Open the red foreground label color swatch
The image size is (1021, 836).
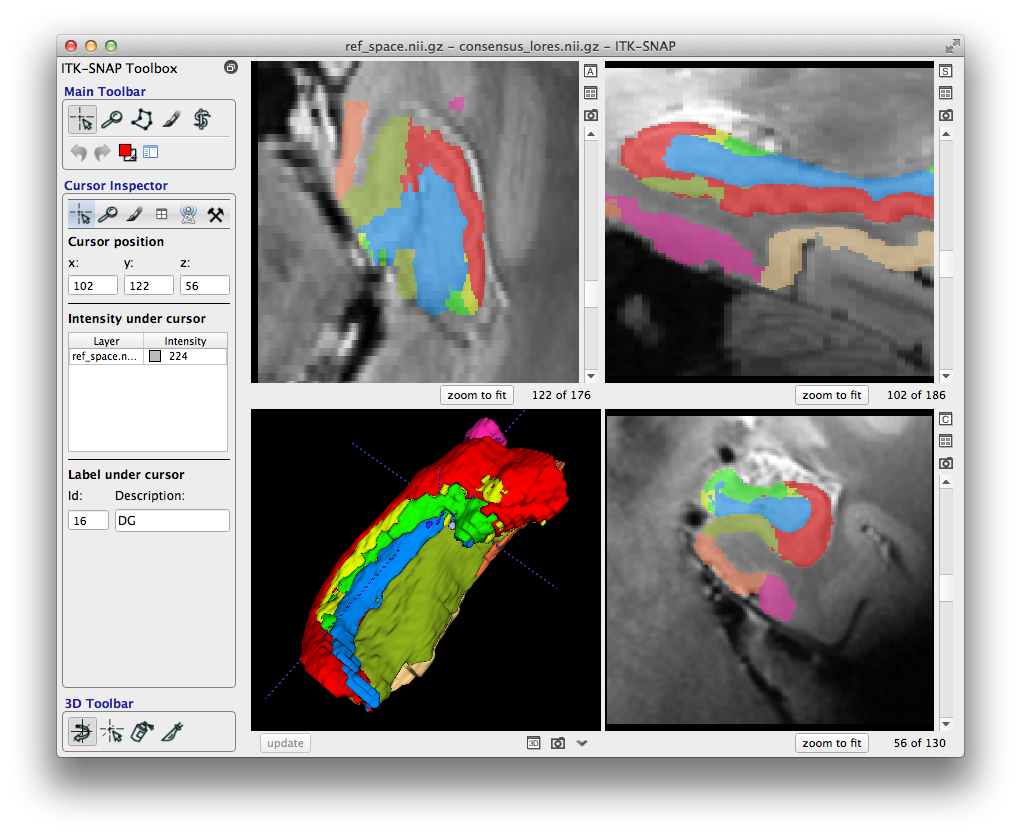pyautogui.click(x=126, y=152)
